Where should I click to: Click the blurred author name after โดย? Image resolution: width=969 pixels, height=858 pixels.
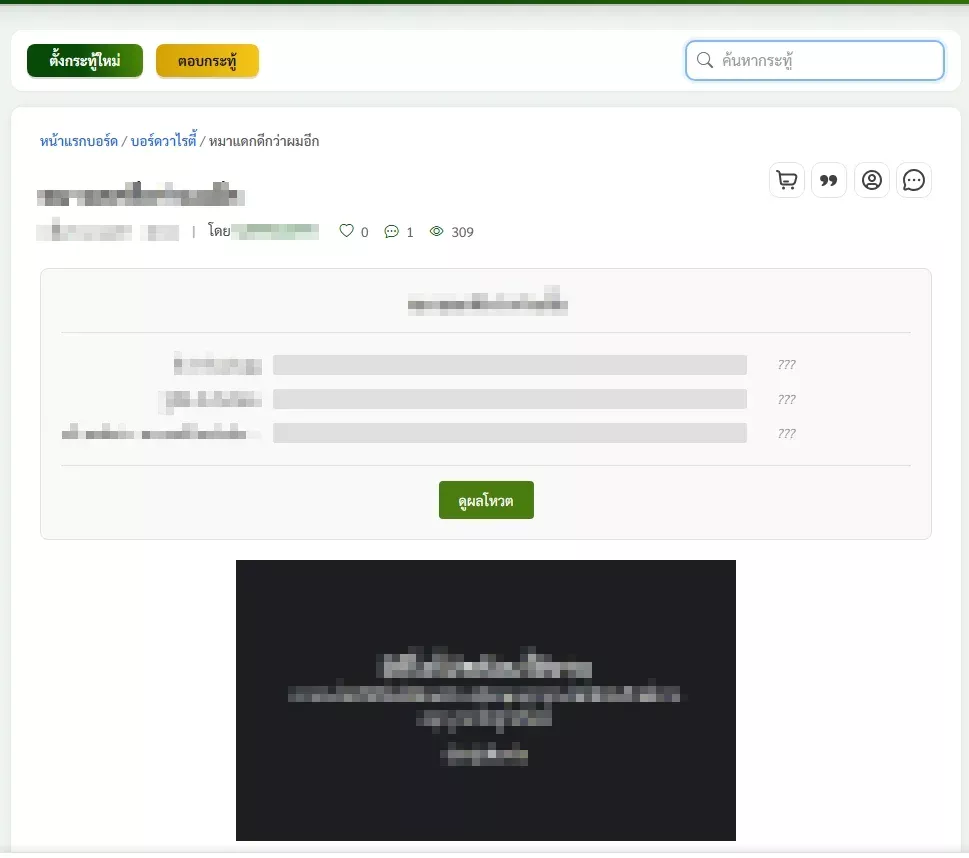pos(275,232)
